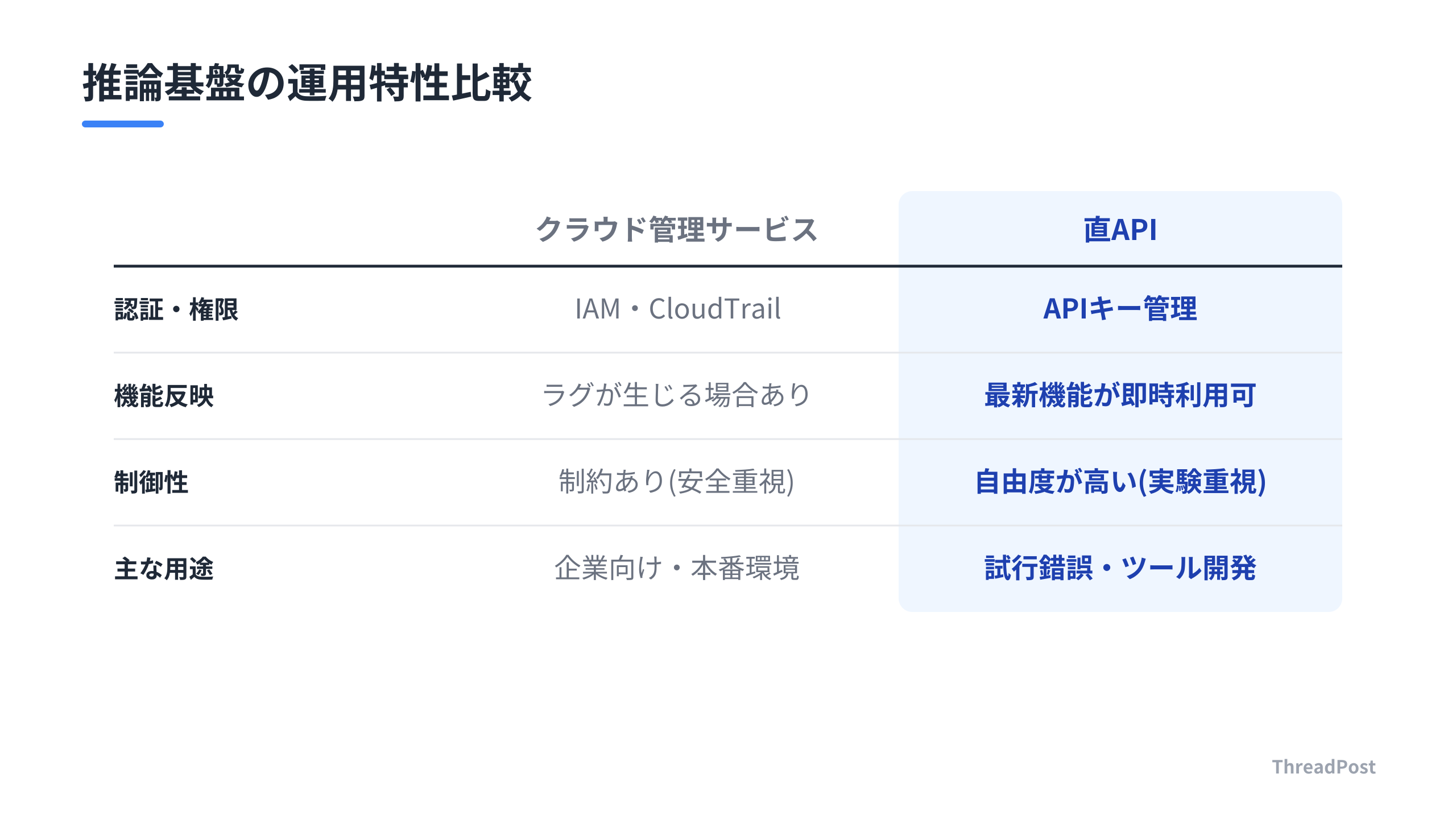This screenshot has height=819, width=1456.
Task: Select the 主な用途 row label
Action: click(x=164, y=569)
